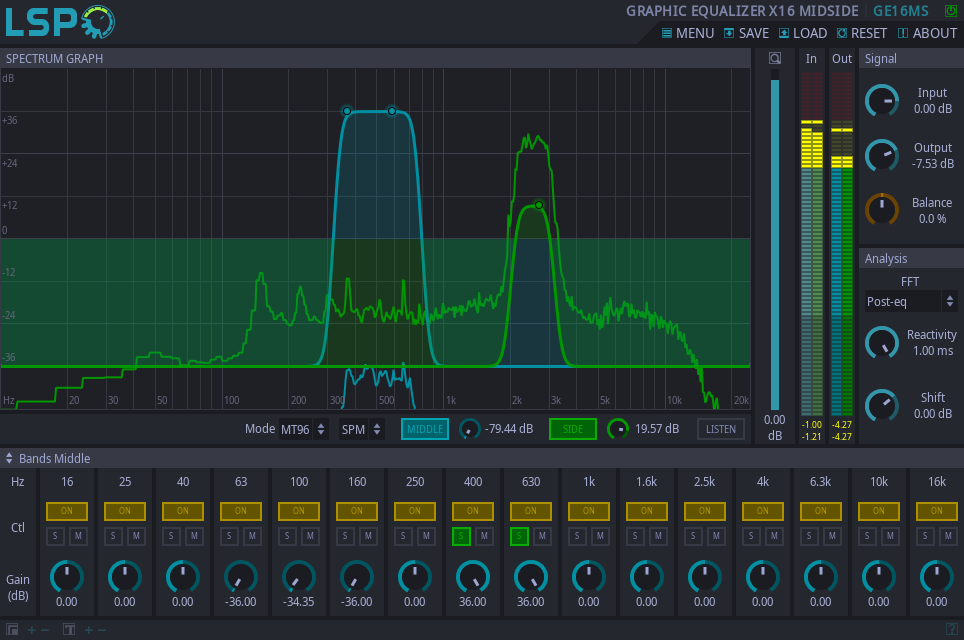Image resolution: width=964 pixels, height=640 pixels.
Task: Click LOAD in the top bar
Action: [x=803, y=33]
